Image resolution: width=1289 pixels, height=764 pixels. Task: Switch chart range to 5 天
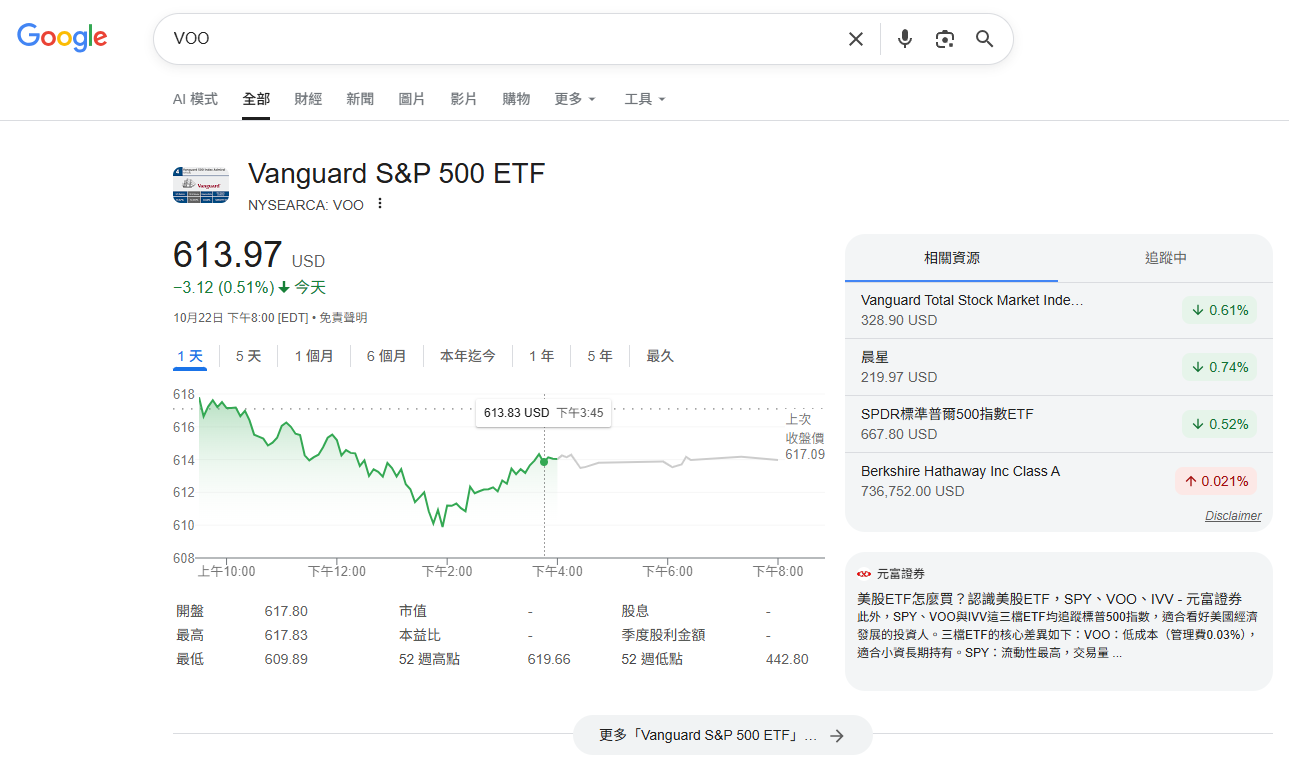pos(248,356)
